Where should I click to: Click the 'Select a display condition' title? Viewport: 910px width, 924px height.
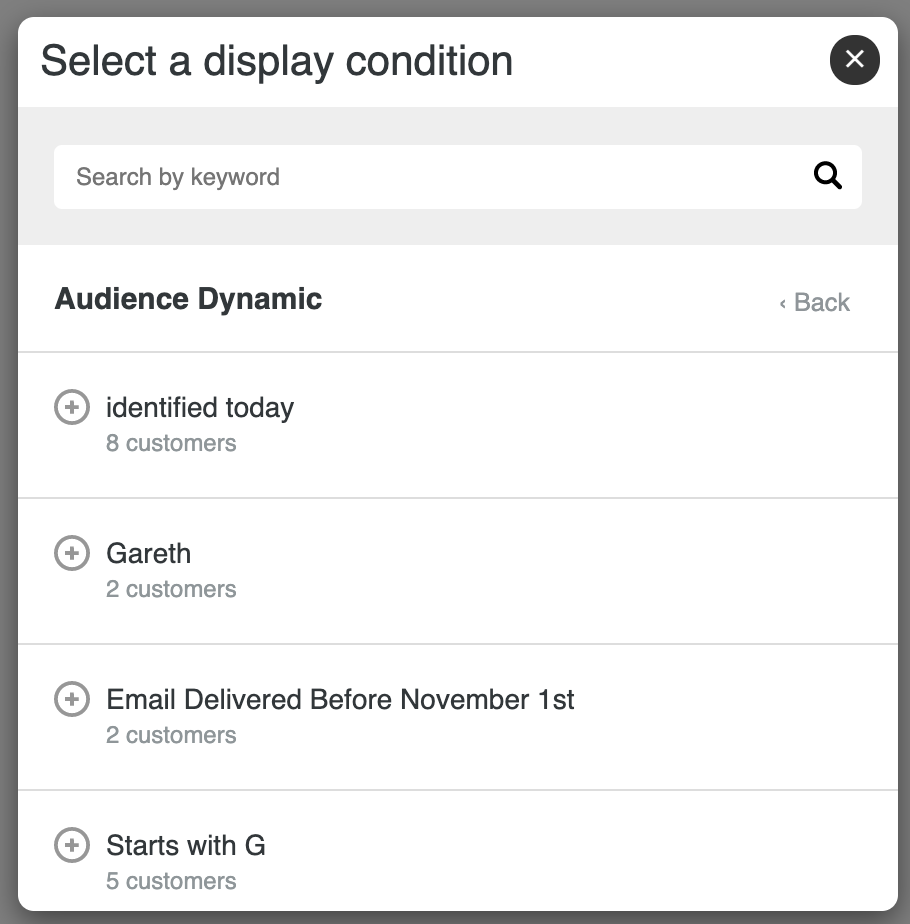click(276, 61)
